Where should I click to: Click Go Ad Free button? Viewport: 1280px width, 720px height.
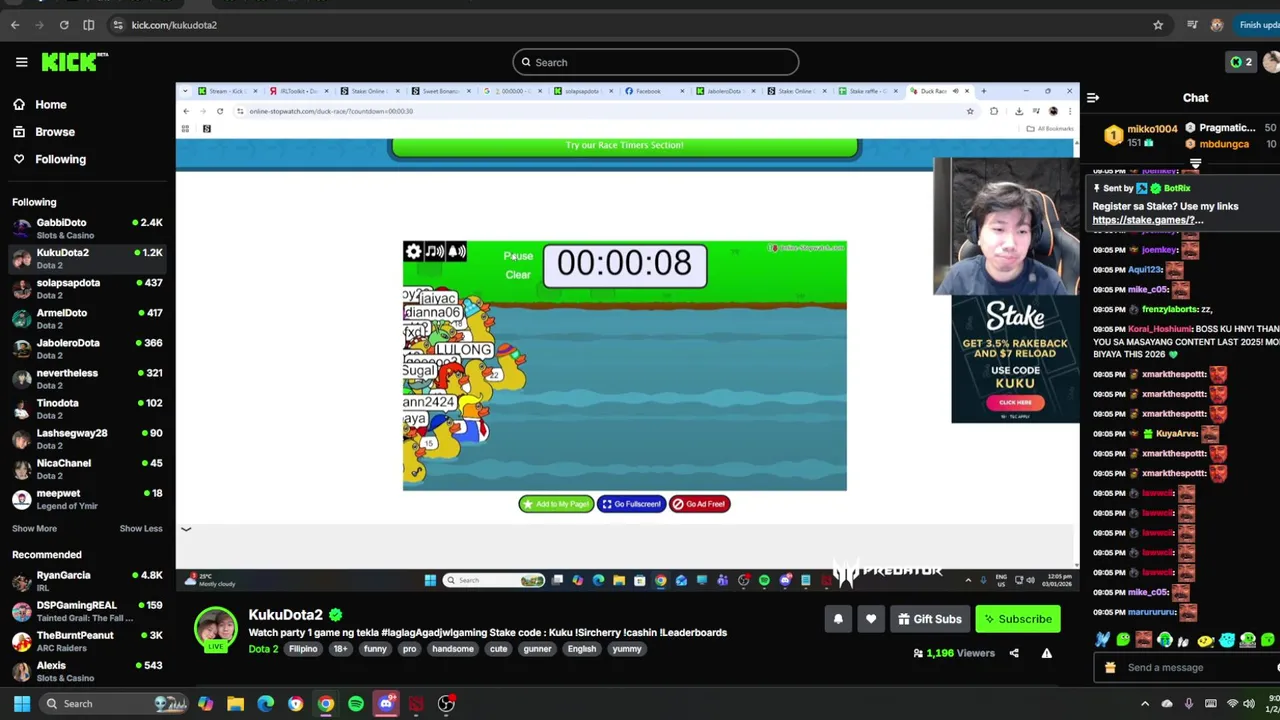click(699, 504)
